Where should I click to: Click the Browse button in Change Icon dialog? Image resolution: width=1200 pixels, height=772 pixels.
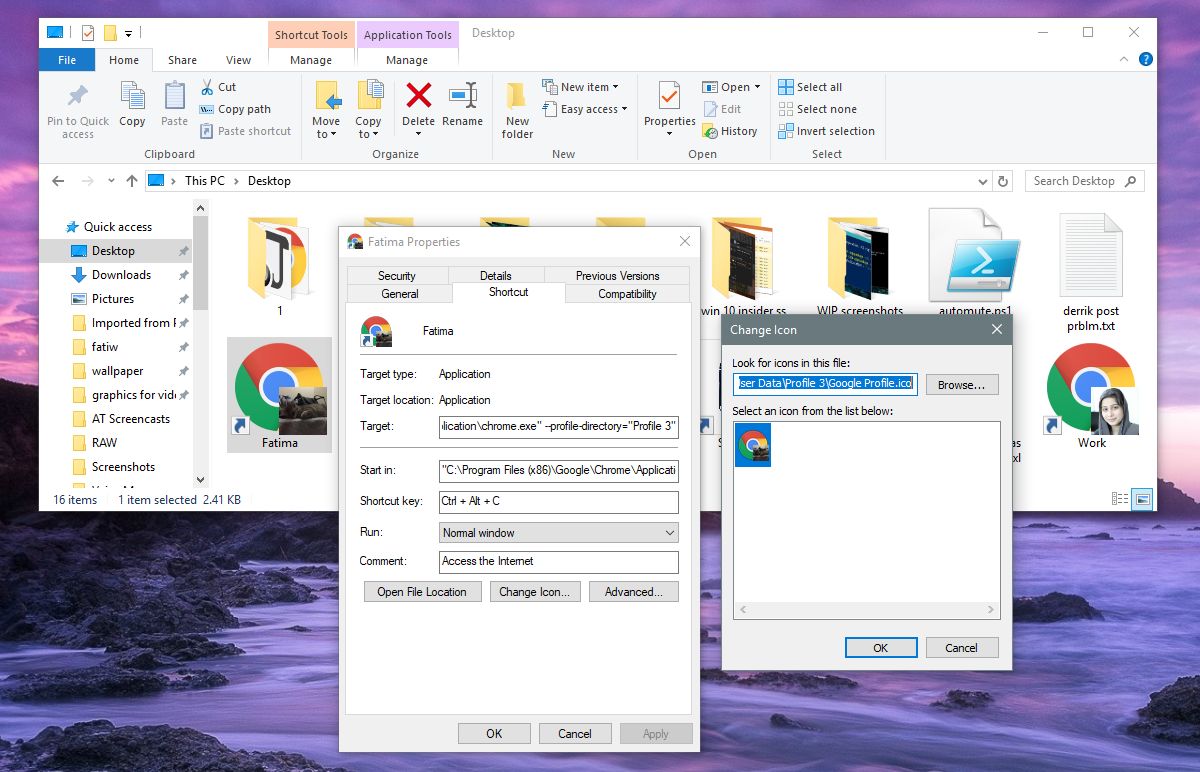tap(961, 384)
